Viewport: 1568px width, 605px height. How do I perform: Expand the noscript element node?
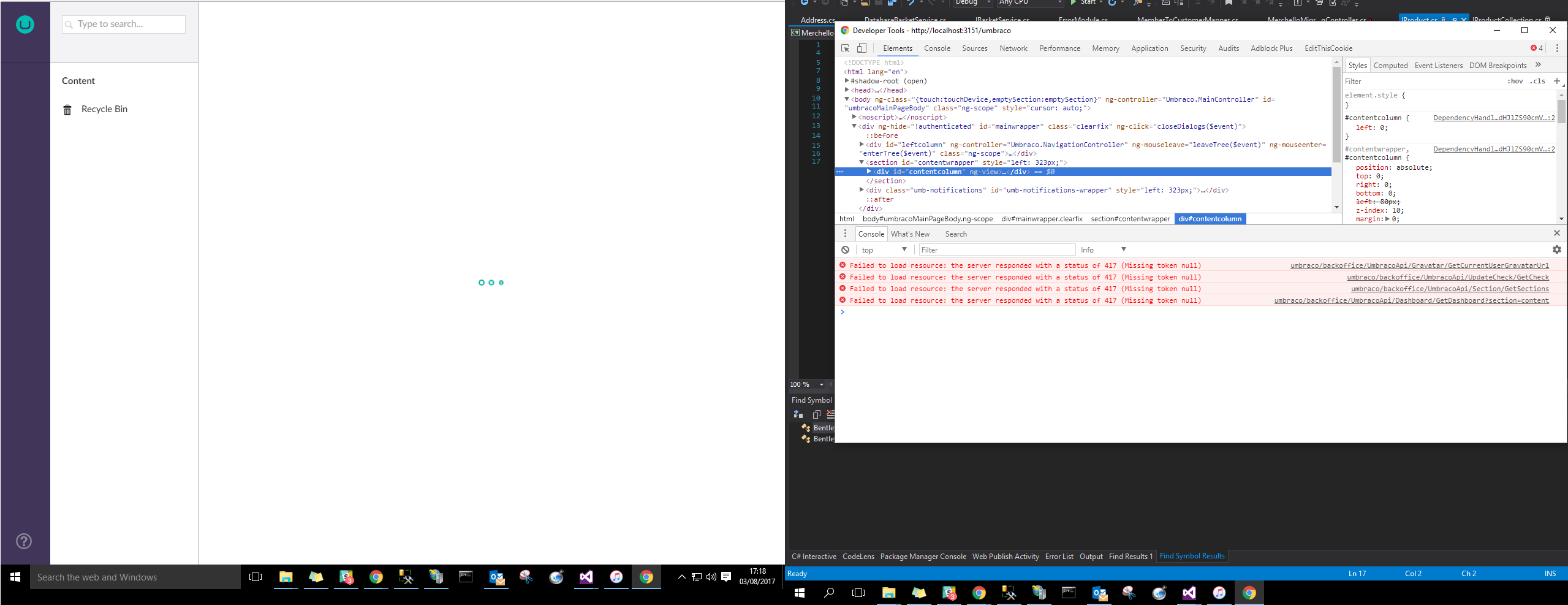[854, 117]
